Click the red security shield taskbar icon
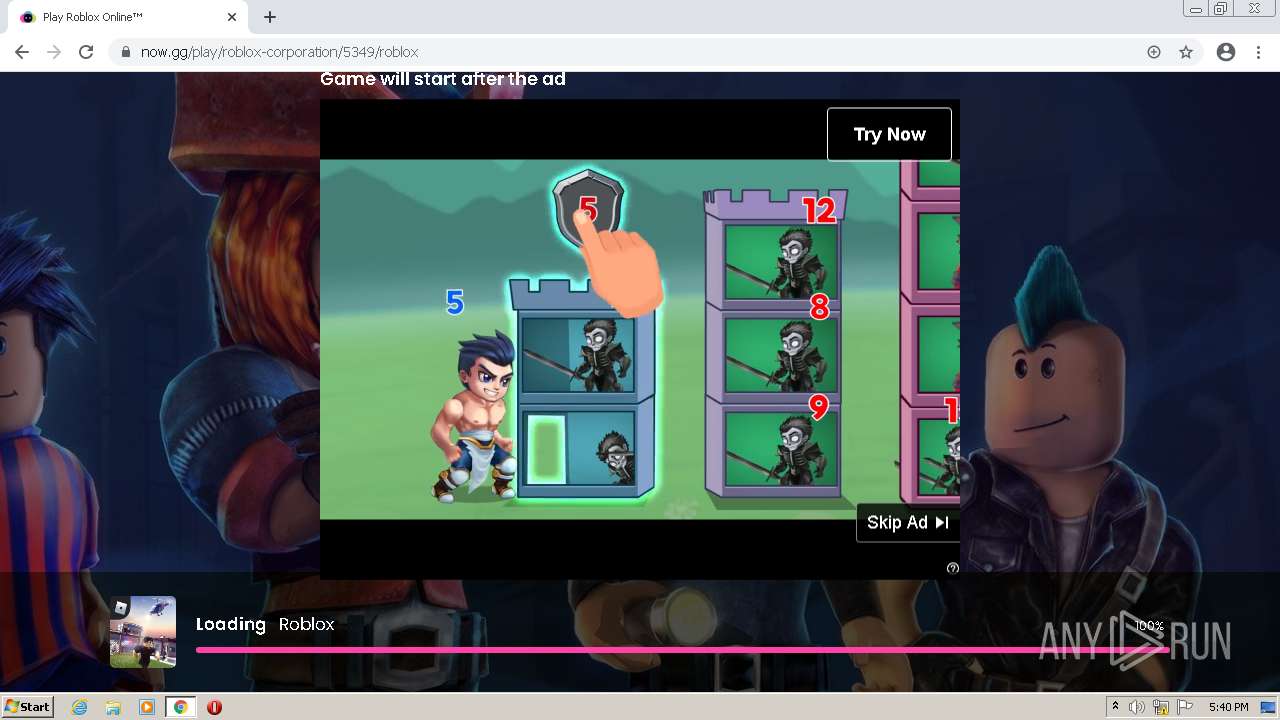Screen dimensions: 1280x720 pos(214,707)
